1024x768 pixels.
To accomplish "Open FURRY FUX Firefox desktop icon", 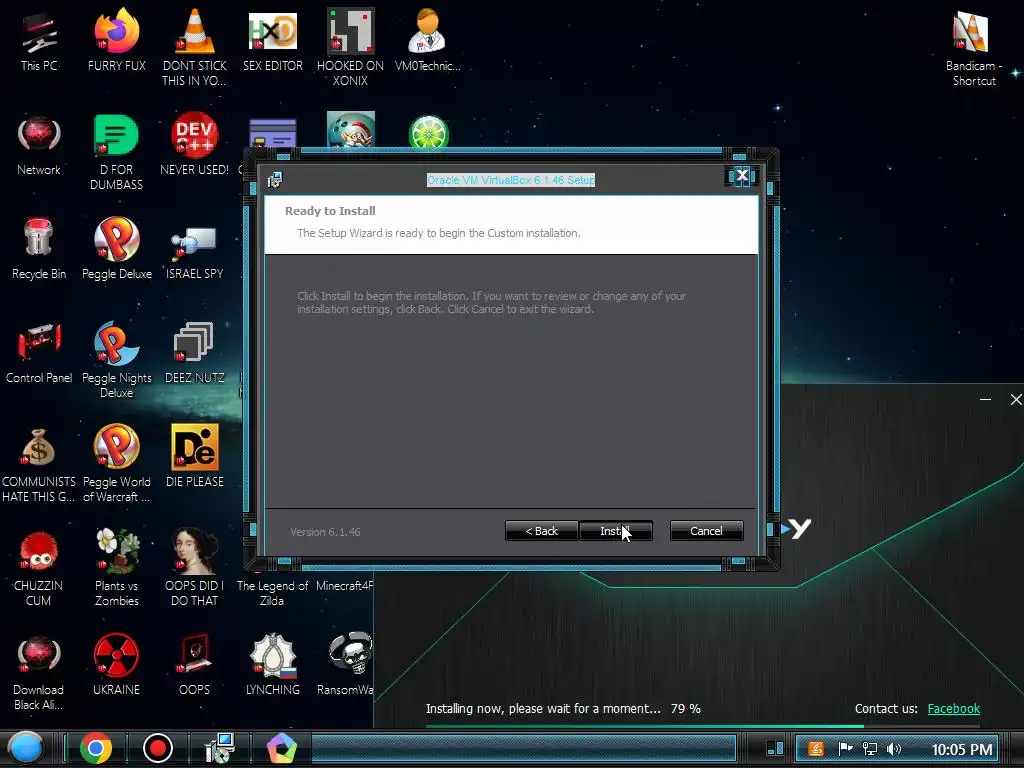I will click(x=117, y=40).
